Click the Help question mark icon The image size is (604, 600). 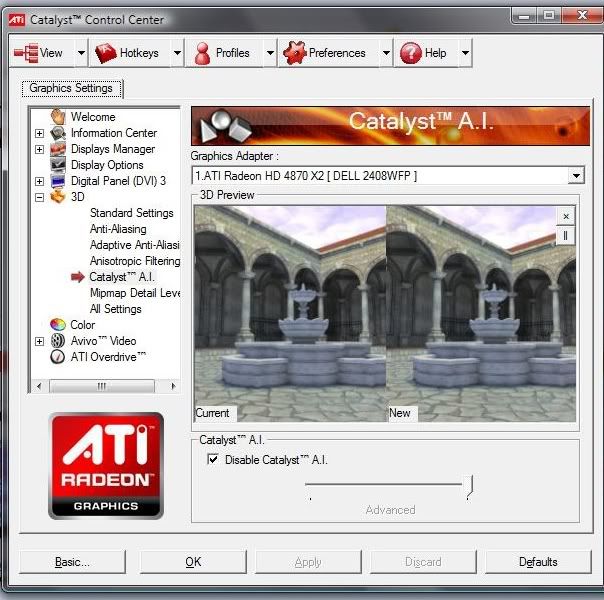410,53
